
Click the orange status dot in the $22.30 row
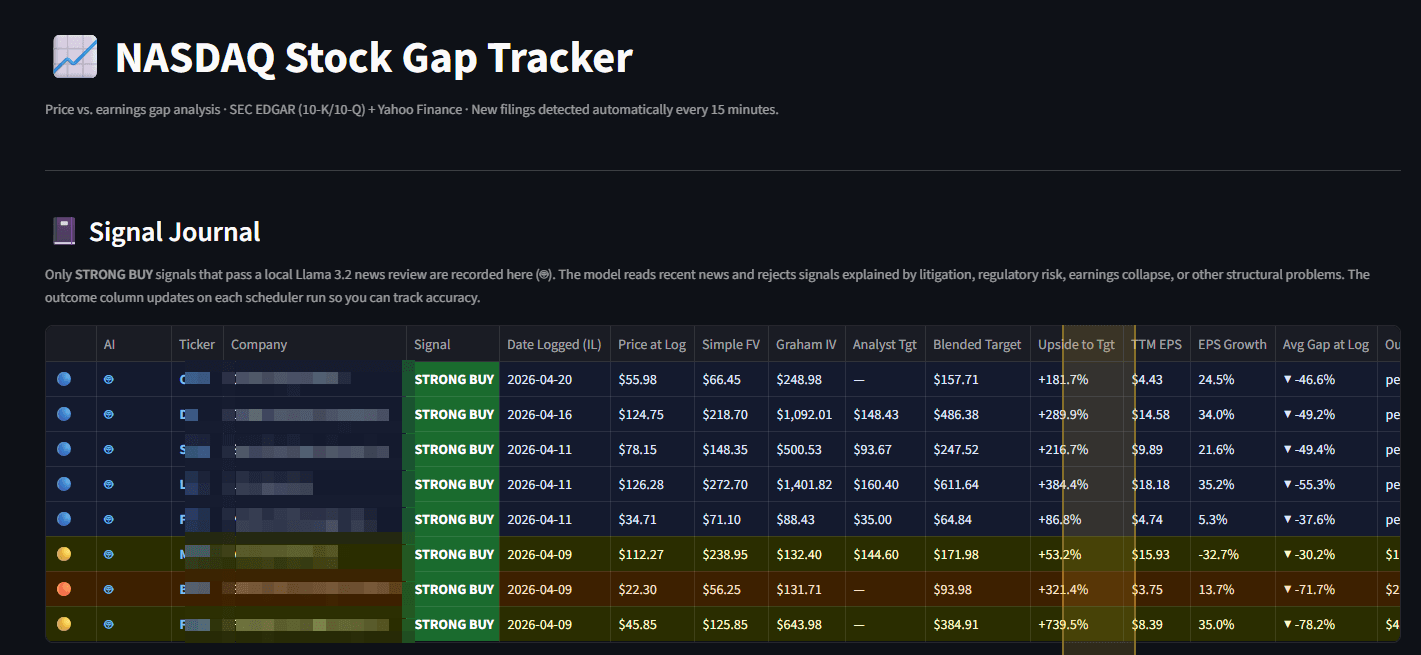(x=64, y=589)
